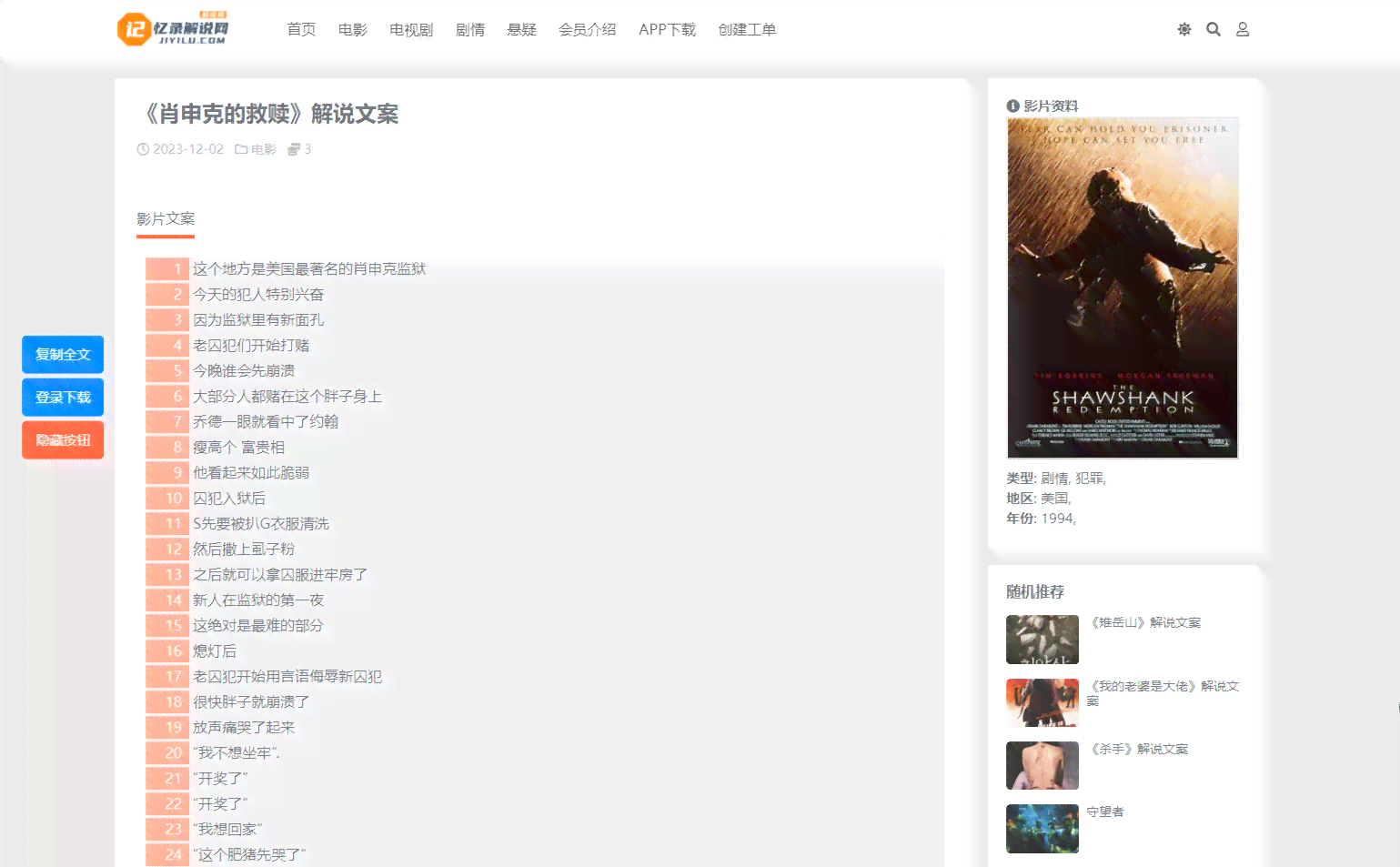This screenshot has height=867, width=1400.
Task: Click line 14 新人在监狱的第一夜
Action: 258,600
